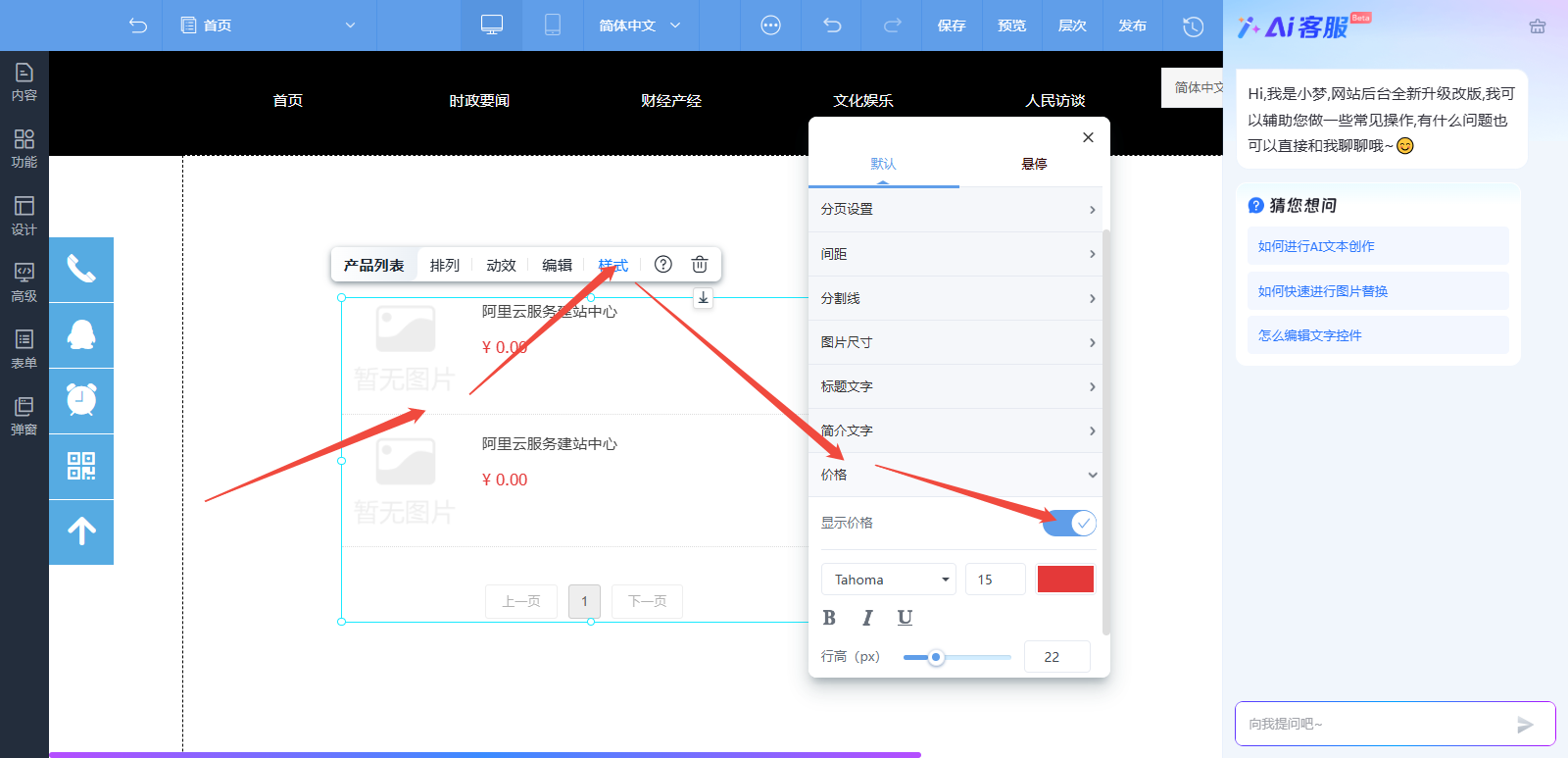Click the 保存 button

[x=952, y=25]
